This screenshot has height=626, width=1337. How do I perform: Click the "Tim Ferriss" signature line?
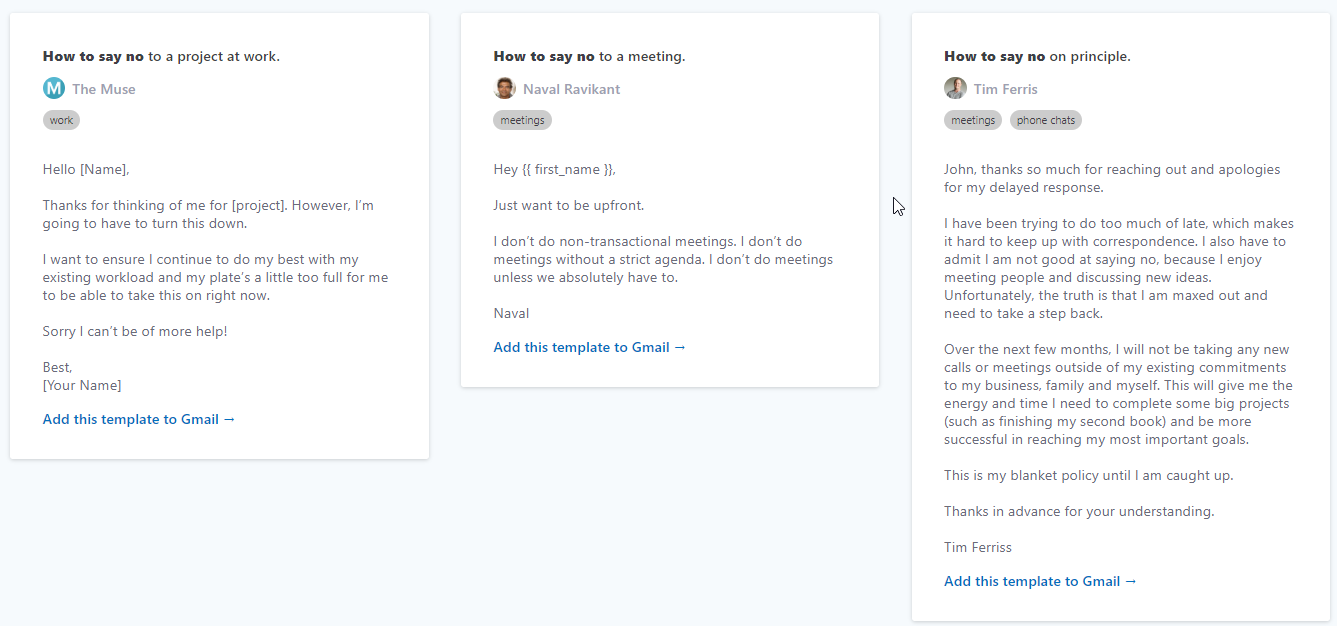click(x=977, y=547)
